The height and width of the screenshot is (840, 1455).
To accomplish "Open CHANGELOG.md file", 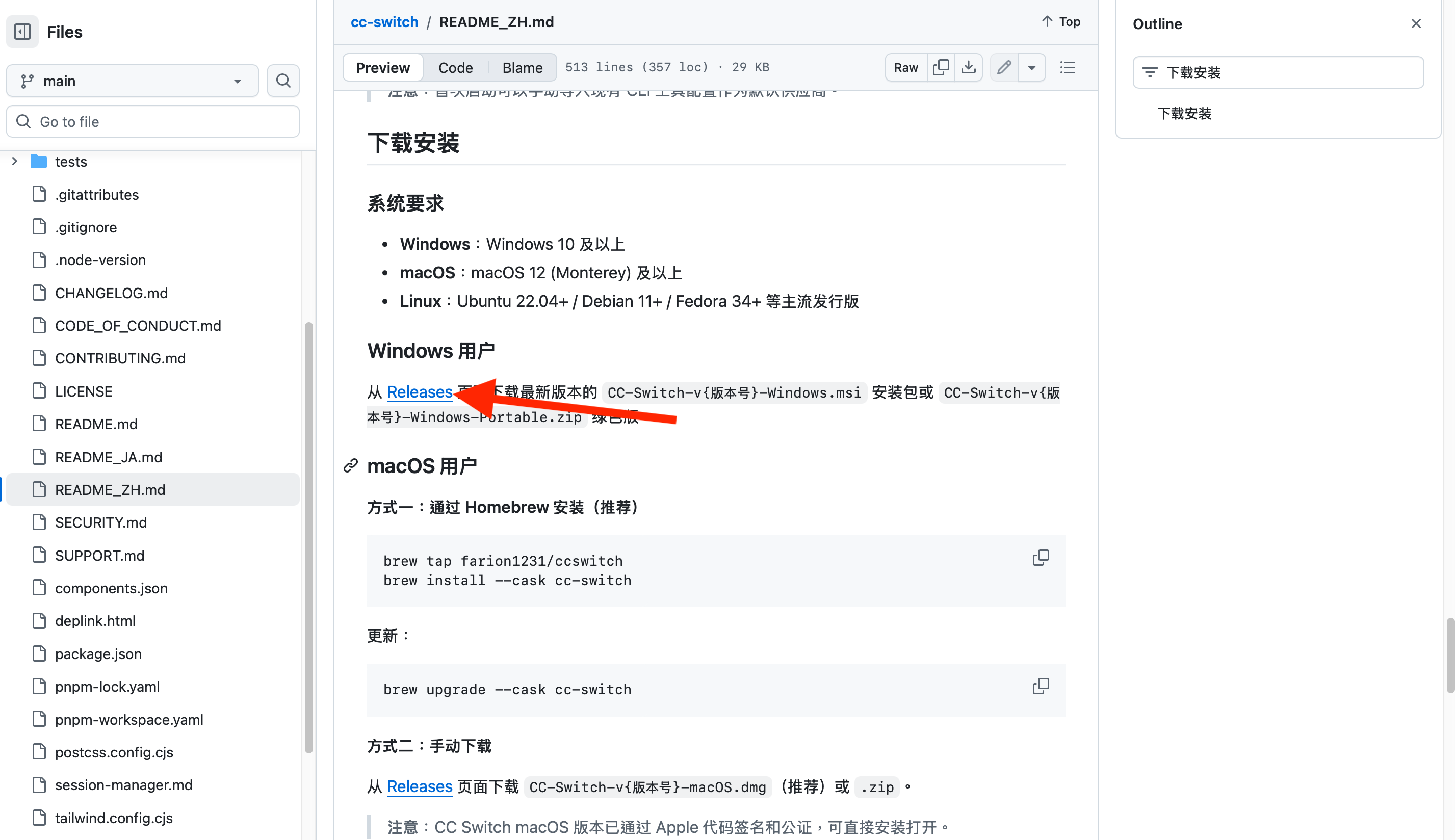I will tap(111, 293).
